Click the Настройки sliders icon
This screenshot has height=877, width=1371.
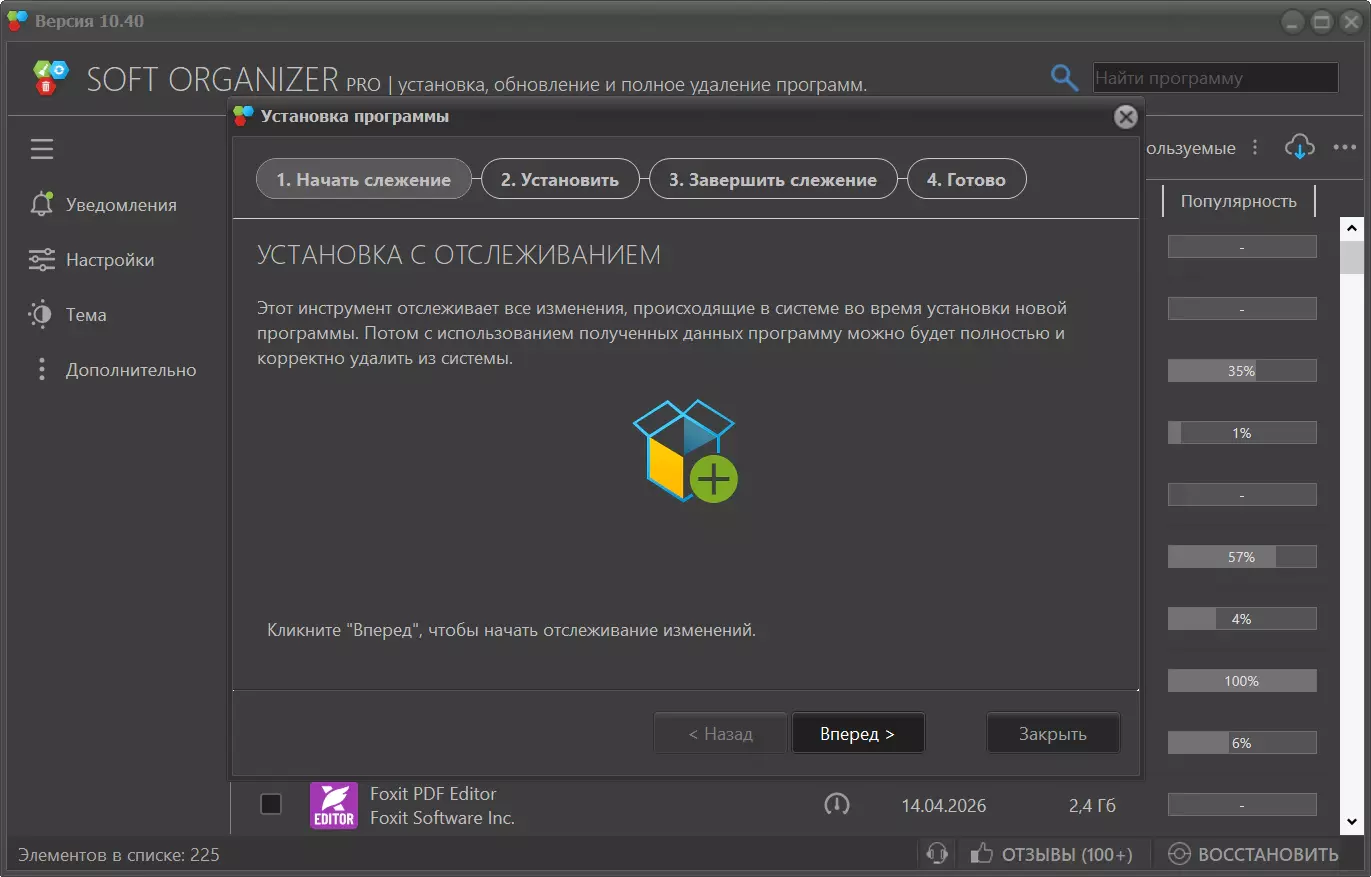pyautogui.click(x=41, y=260)
